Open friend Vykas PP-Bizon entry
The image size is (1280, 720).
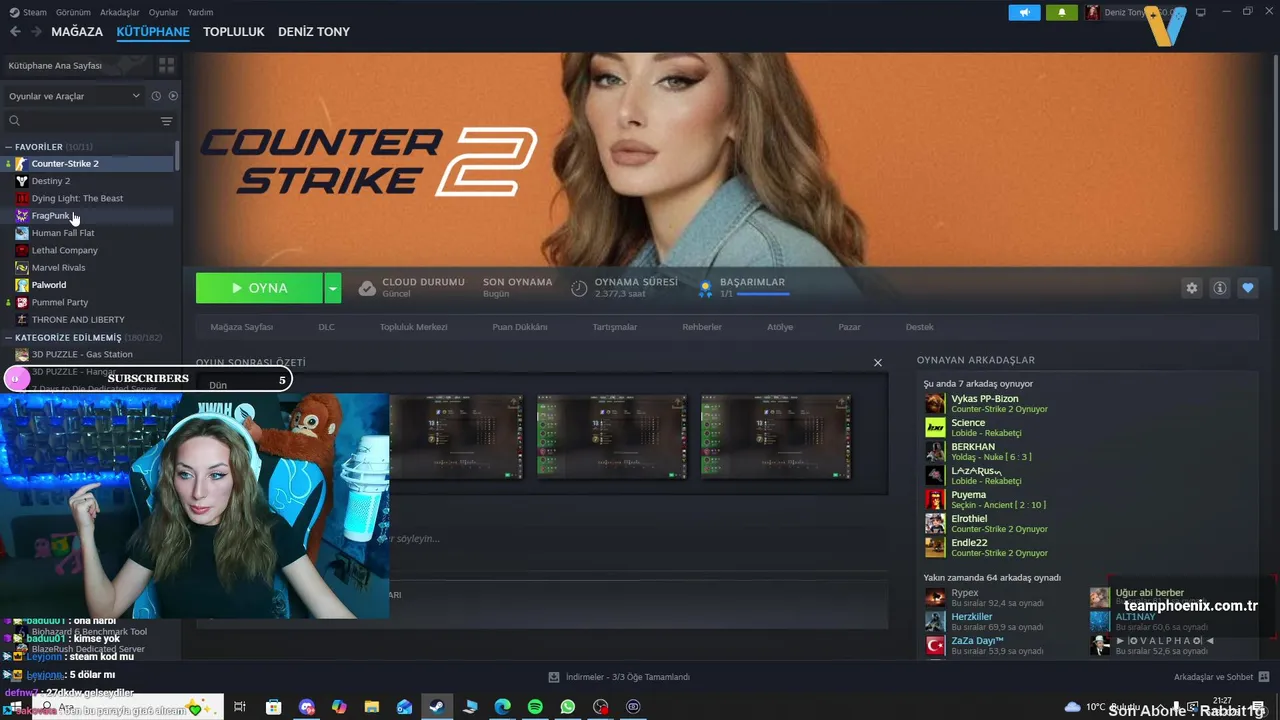(1000, 404)
